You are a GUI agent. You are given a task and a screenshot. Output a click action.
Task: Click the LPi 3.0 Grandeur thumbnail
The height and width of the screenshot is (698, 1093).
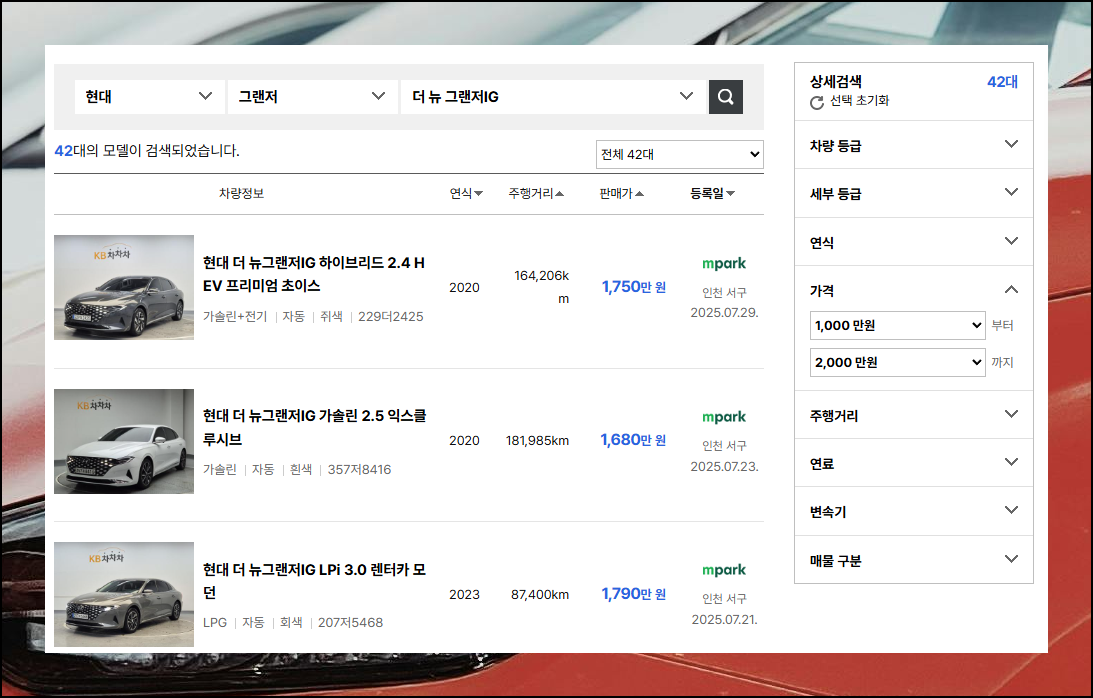coord(124,594)
